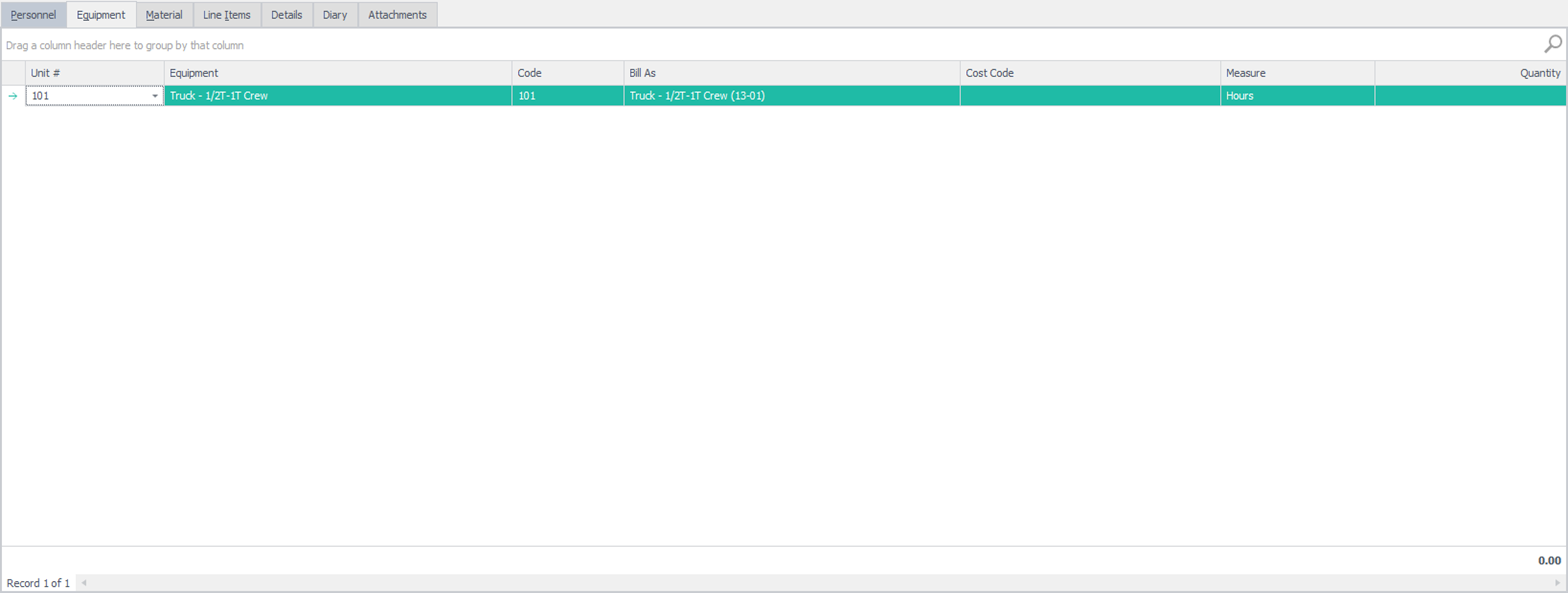Show the Attachments tab
This screenshot has height=593, width=1568.
398,14
